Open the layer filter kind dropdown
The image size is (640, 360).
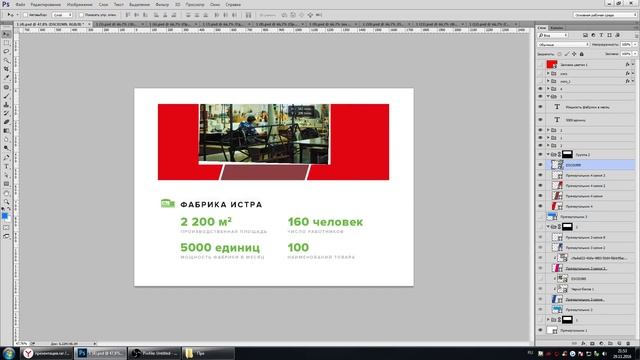[x=553, y=36]
